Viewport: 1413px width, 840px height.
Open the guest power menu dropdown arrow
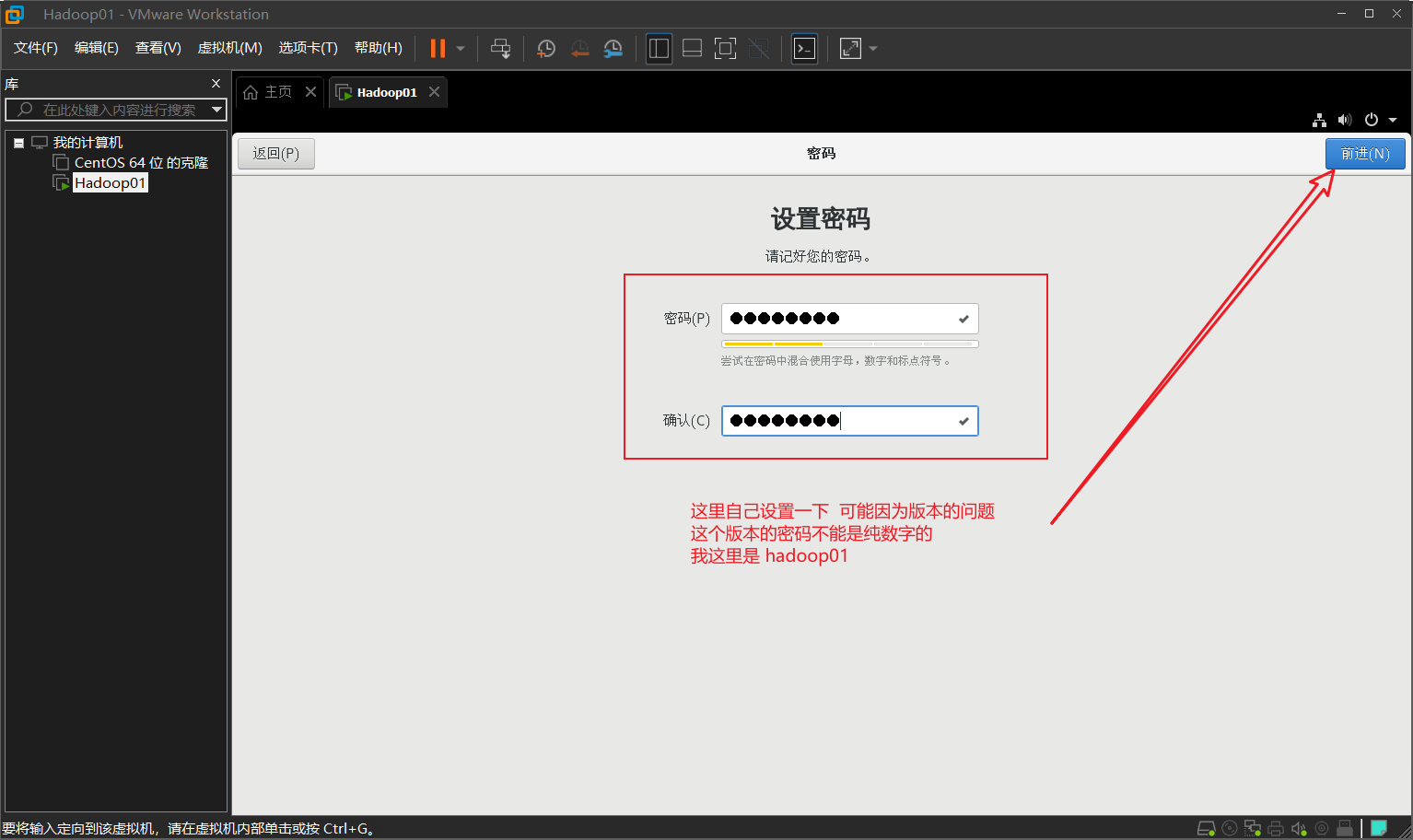[1393, 120]
